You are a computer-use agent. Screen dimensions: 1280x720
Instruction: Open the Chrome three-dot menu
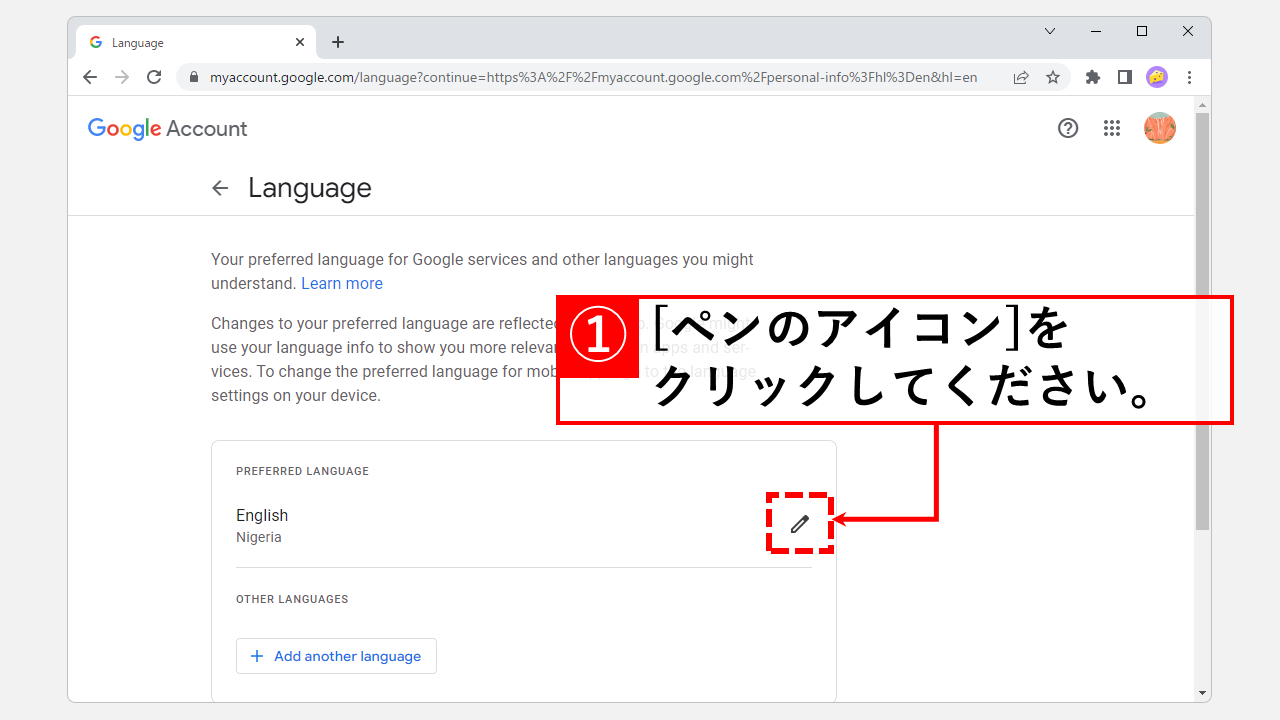1189,77
